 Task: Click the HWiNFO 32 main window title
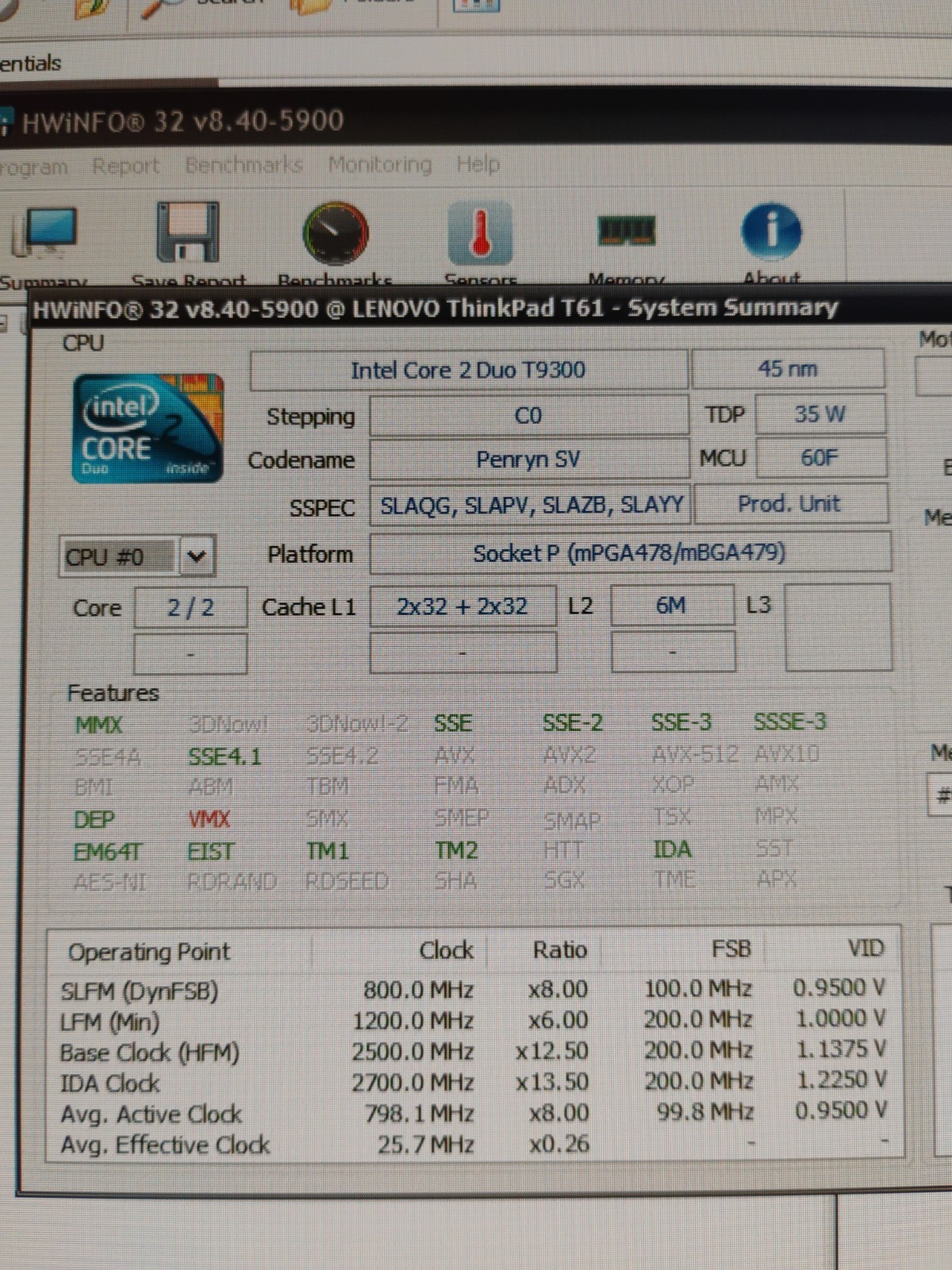click(x=182, y=121)
